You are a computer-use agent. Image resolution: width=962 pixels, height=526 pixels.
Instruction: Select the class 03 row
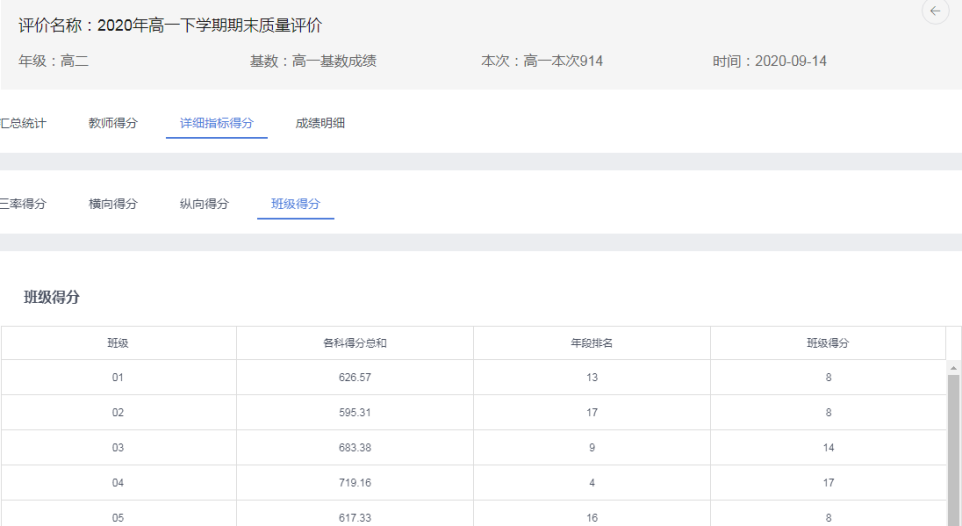tap(474, 447)
